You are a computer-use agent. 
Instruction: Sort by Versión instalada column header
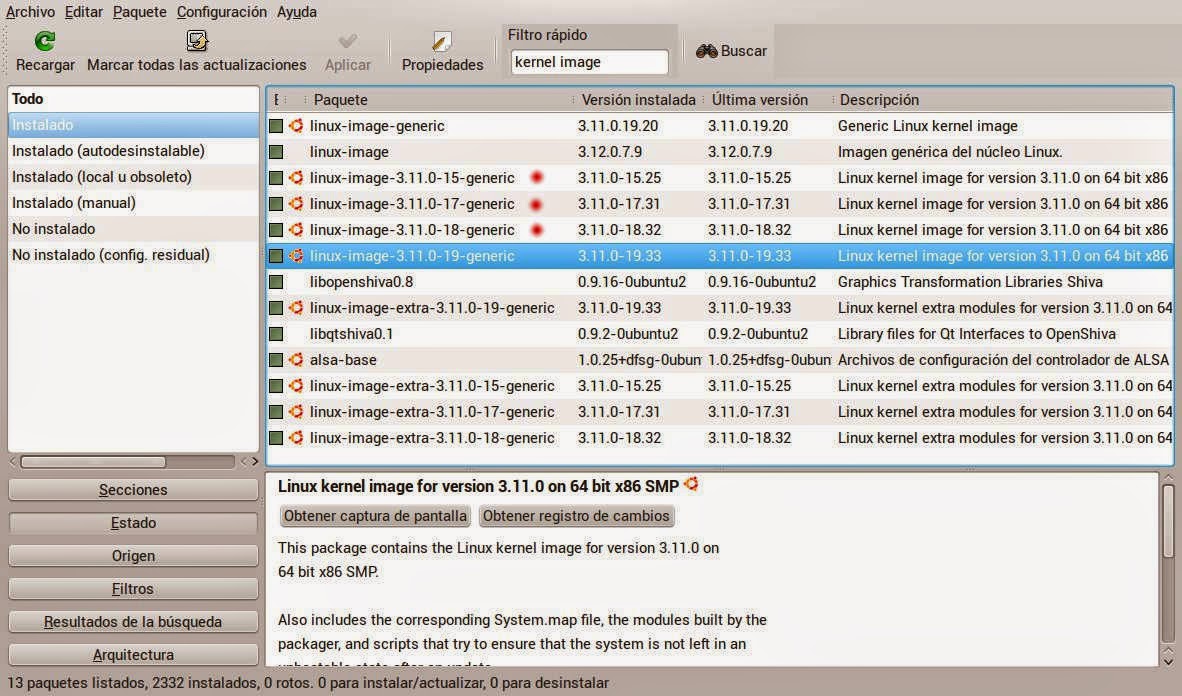point(638,100)
